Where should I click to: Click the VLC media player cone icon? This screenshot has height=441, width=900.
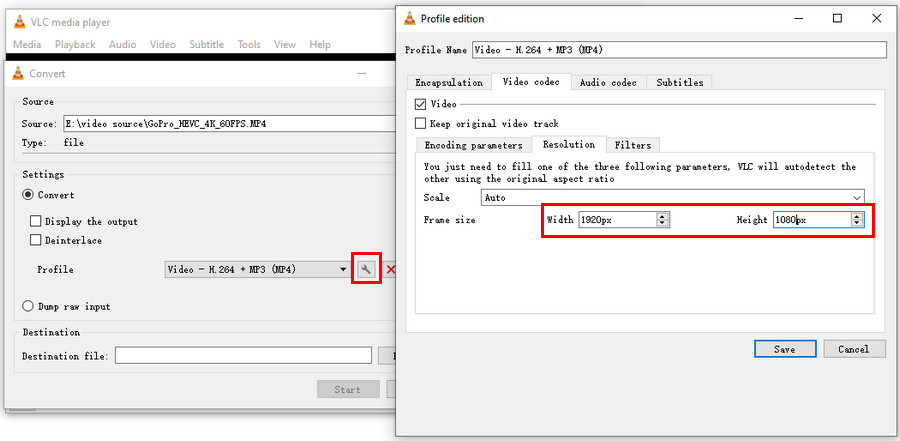coord(21,22)
